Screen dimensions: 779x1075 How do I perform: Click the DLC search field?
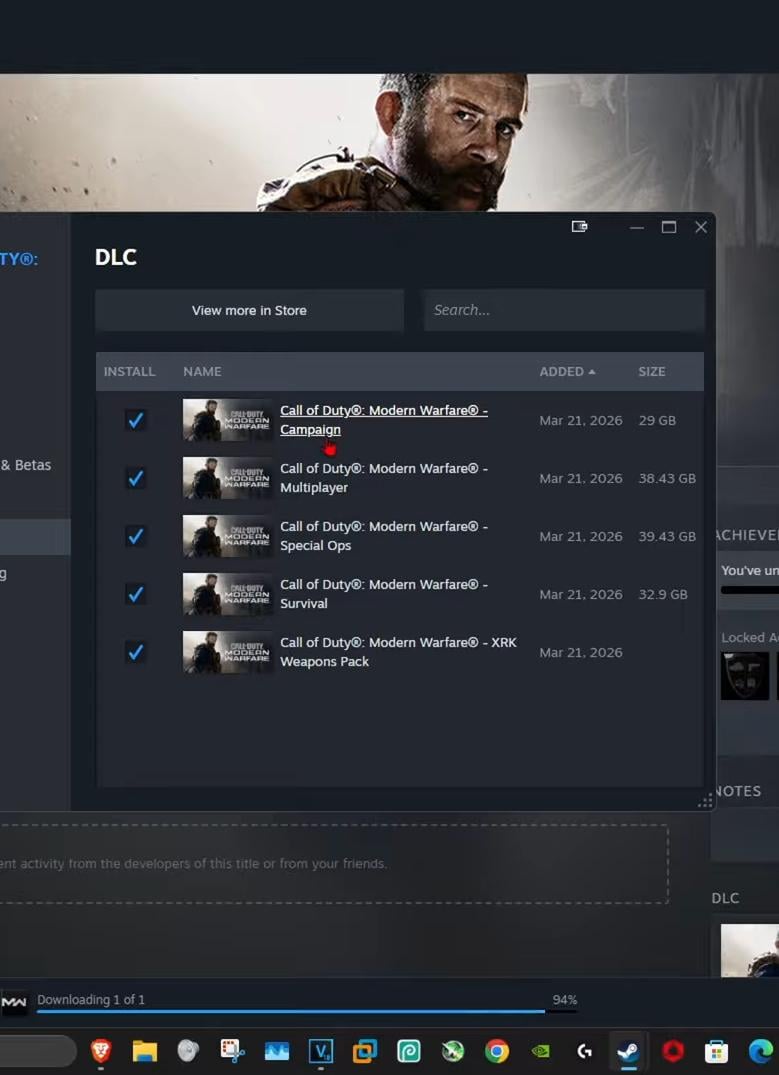(x=563, y=310)
